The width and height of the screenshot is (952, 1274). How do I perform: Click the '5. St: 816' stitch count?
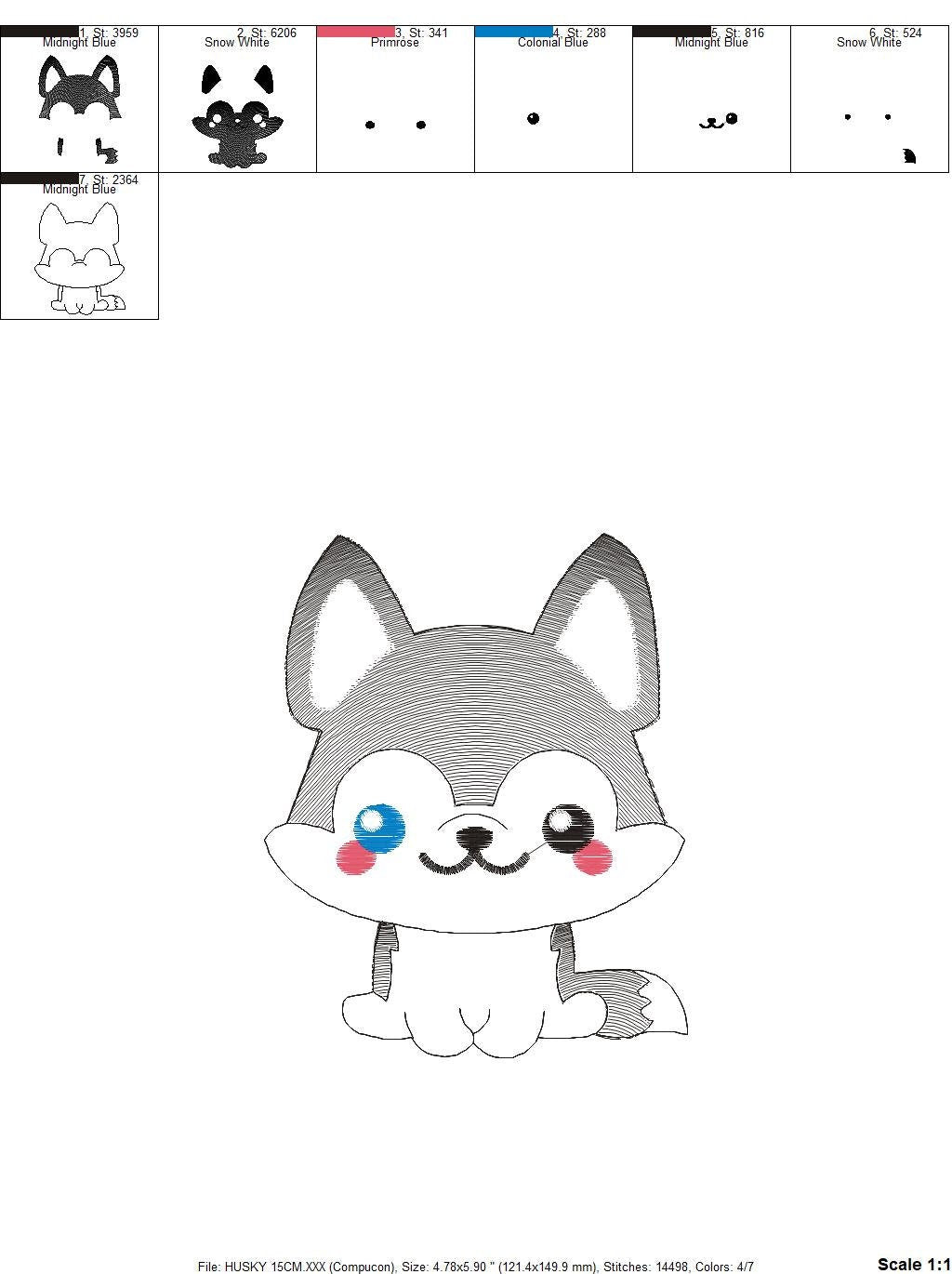(738, 33)
